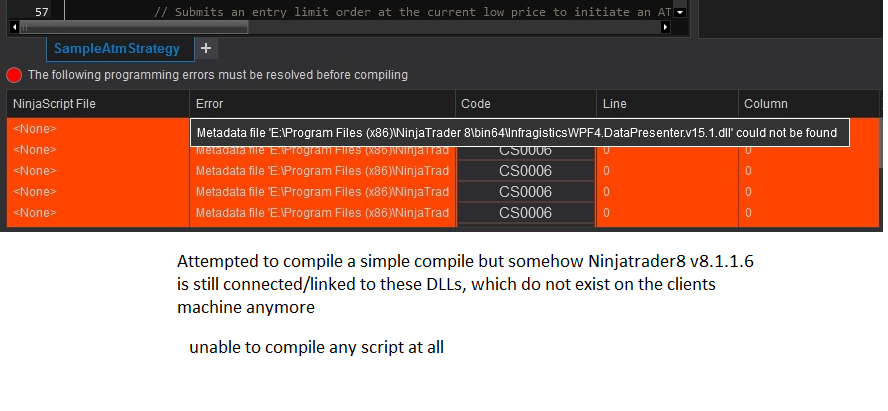This screenshot has width=888, height=411.
Task: Click the red error indicator icon
Action: coord(14,75)
